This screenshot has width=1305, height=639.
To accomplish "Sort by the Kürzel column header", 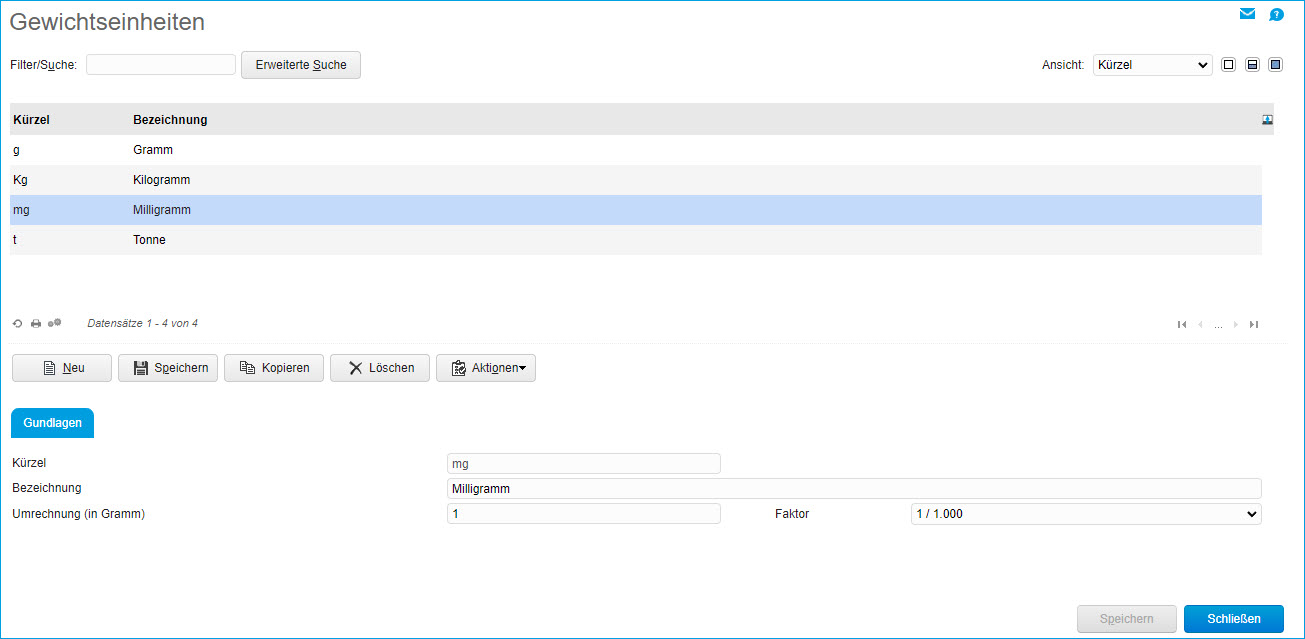I will pos(31,120).
